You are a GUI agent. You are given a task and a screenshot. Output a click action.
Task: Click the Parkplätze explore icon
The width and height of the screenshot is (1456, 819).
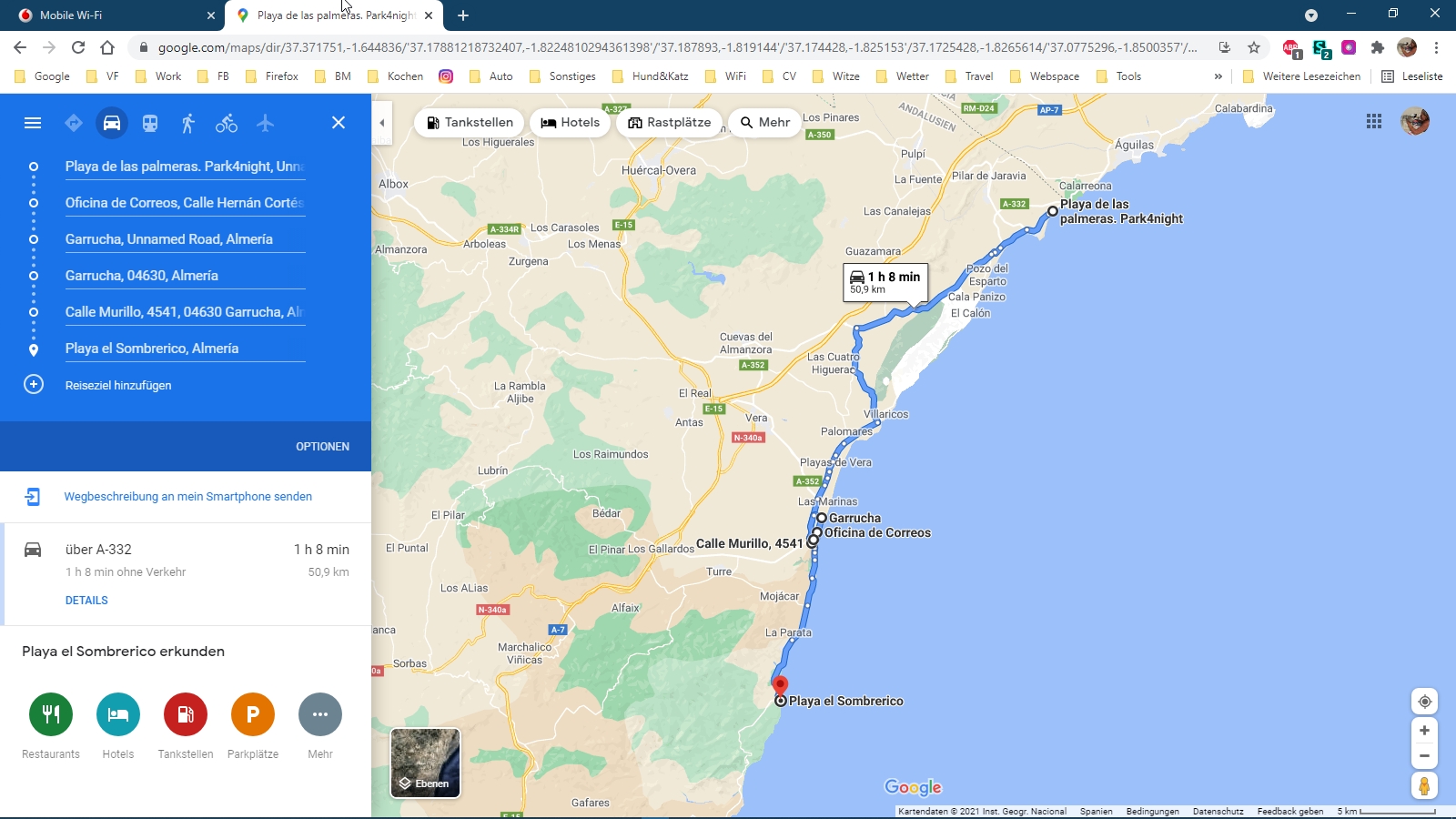253,714
